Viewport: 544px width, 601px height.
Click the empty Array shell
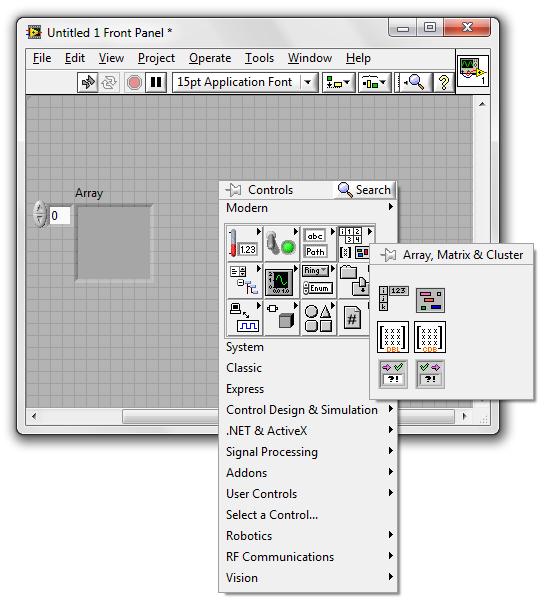point(114,242)
